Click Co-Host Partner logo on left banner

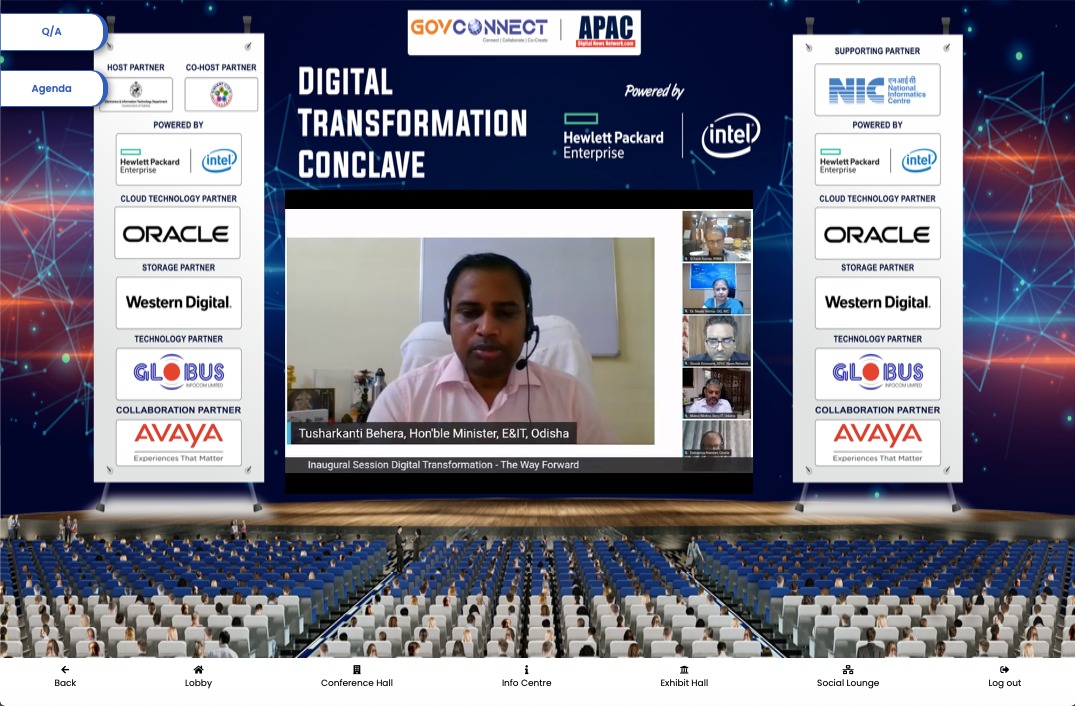tap(221, 94)
